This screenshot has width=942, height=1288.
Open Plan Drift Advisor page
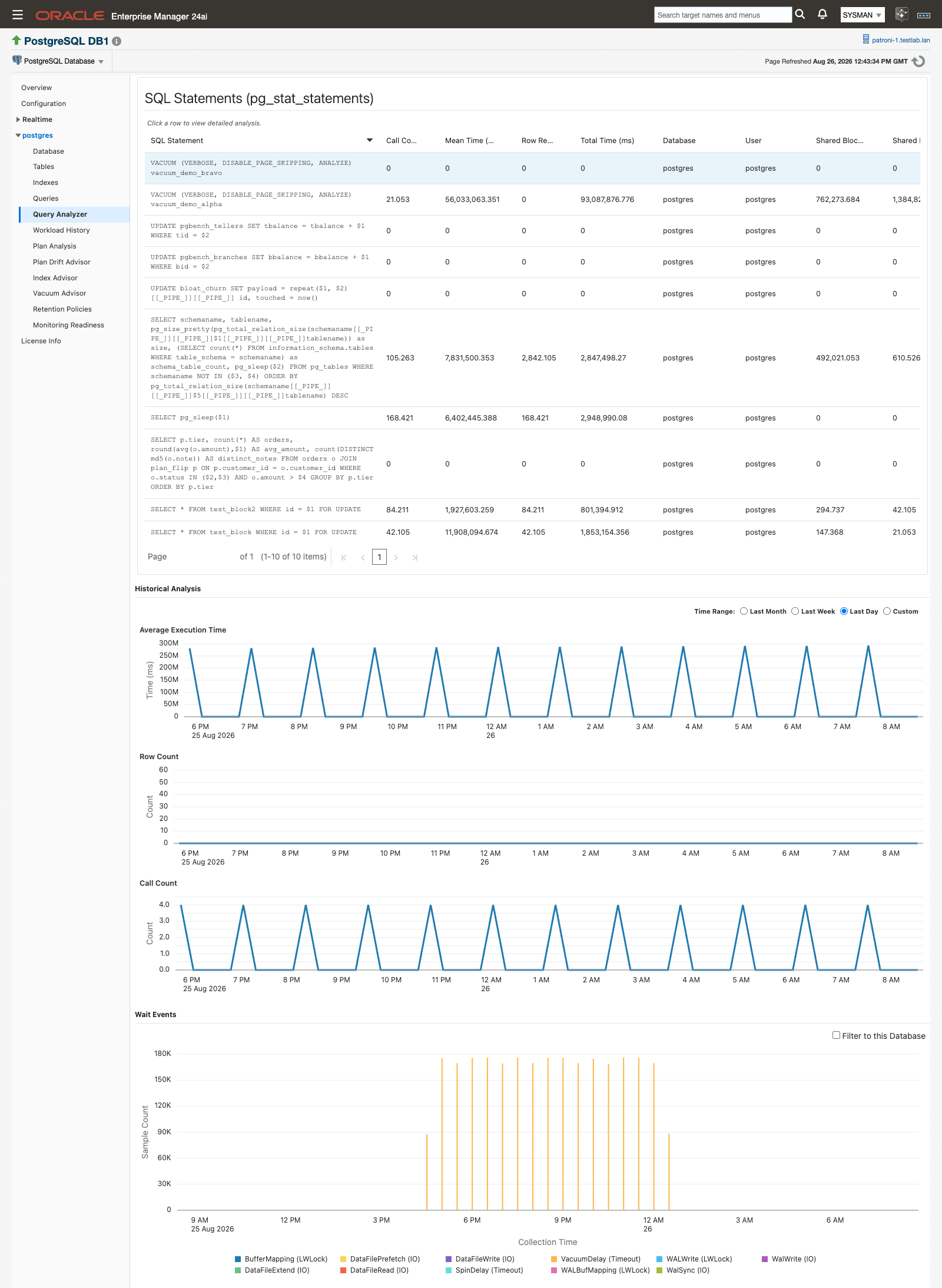click(62, 262)
